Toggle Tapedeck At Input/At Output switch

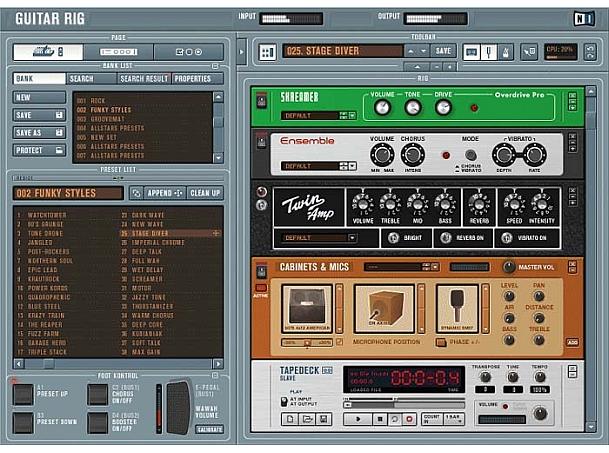[x=284, y=401]
